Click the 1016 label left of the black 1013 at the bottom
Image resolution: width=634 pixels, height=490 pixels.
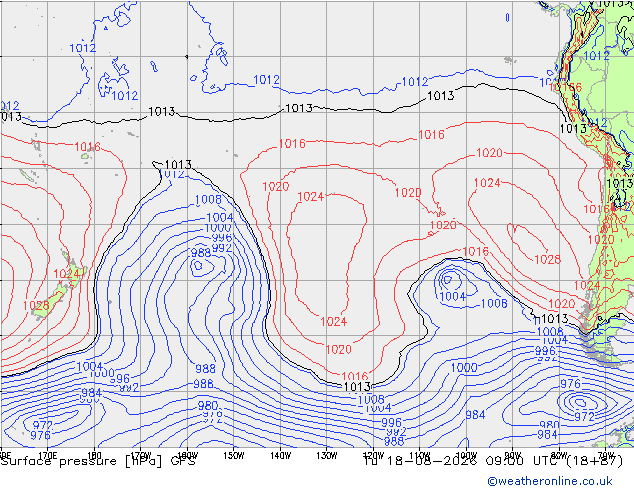355,376
